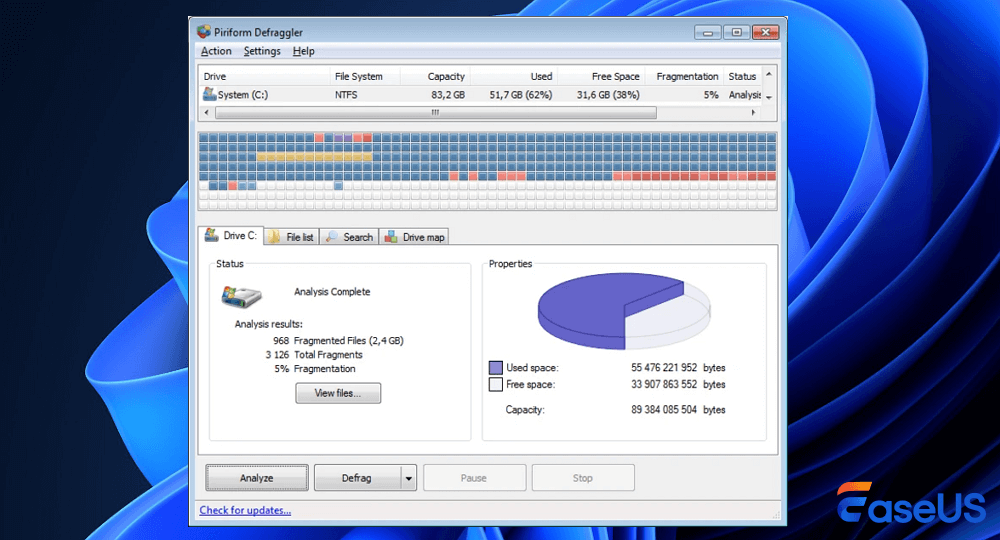Expand the Defrag dropdown arrow

[409, 478]
